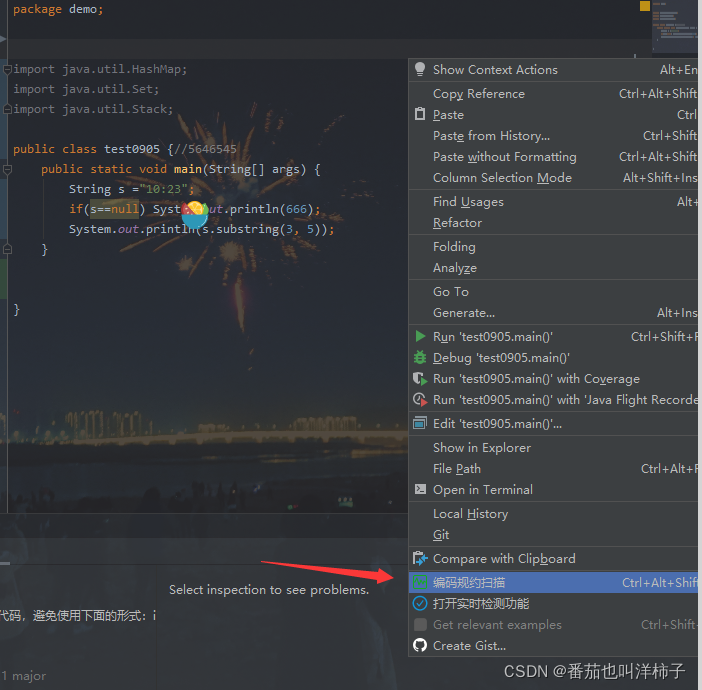The width and height of the screenshot is (702, 690).
Task: Choose Show in Explorer
Action: pos(553,448)
